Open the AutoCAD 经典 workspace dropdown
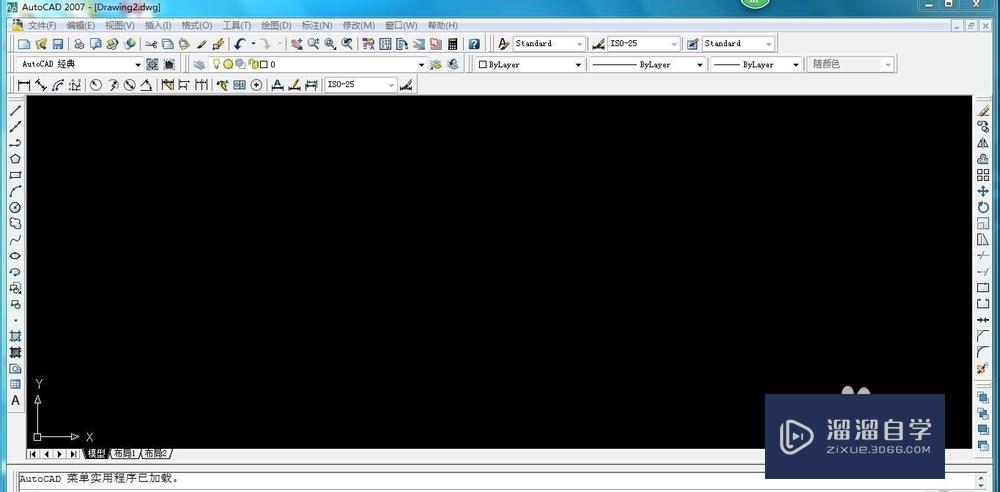Image resolution: width=1000 pixels, height=492 pixels. (x=138, y=64)
